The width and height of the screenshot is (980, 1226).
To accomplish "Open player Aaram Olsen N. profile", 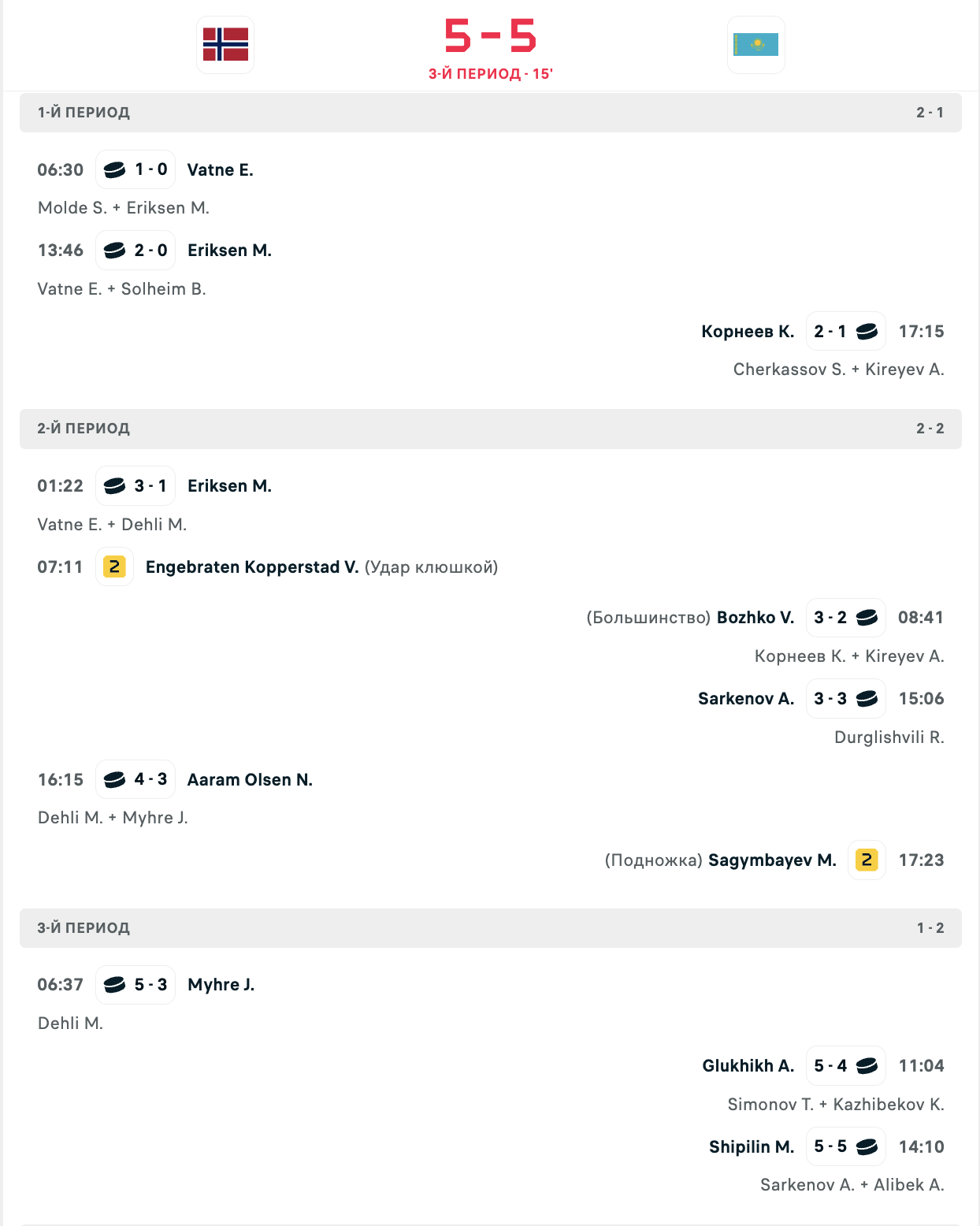I will point(250,780).
